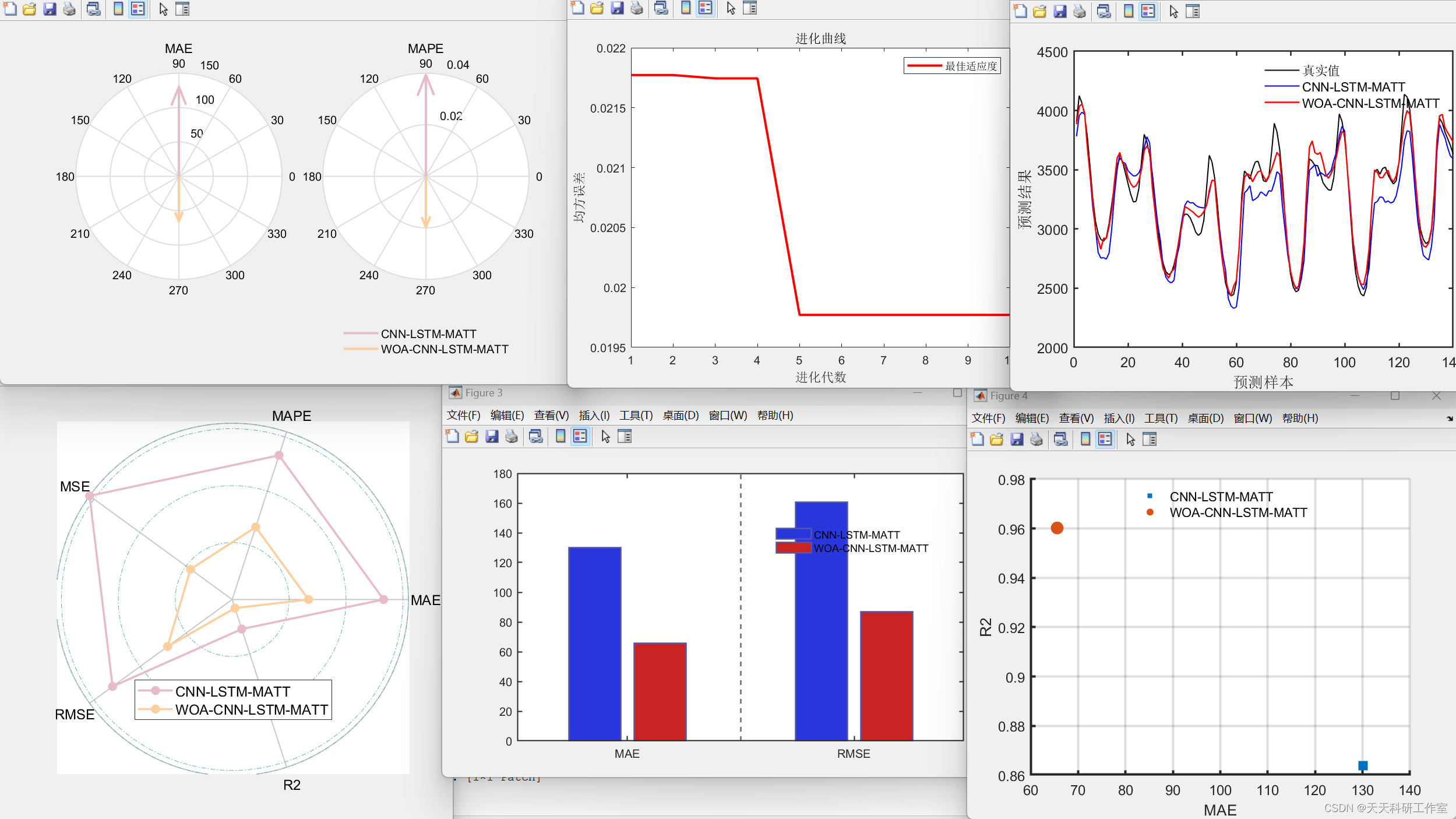Save figure icon in top-left polar window

[x=50, y=9]
